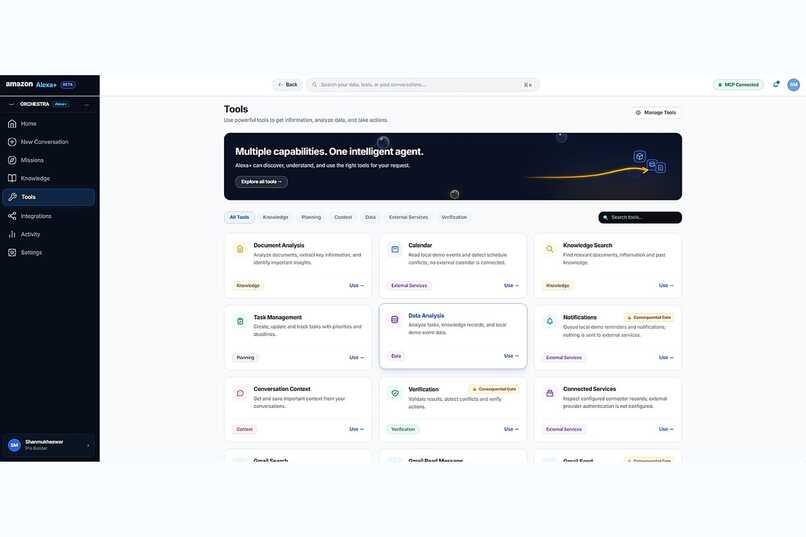Click the magnifier icon in Search tools box
This screenshot has width=806, height=537.
[606, 217]
